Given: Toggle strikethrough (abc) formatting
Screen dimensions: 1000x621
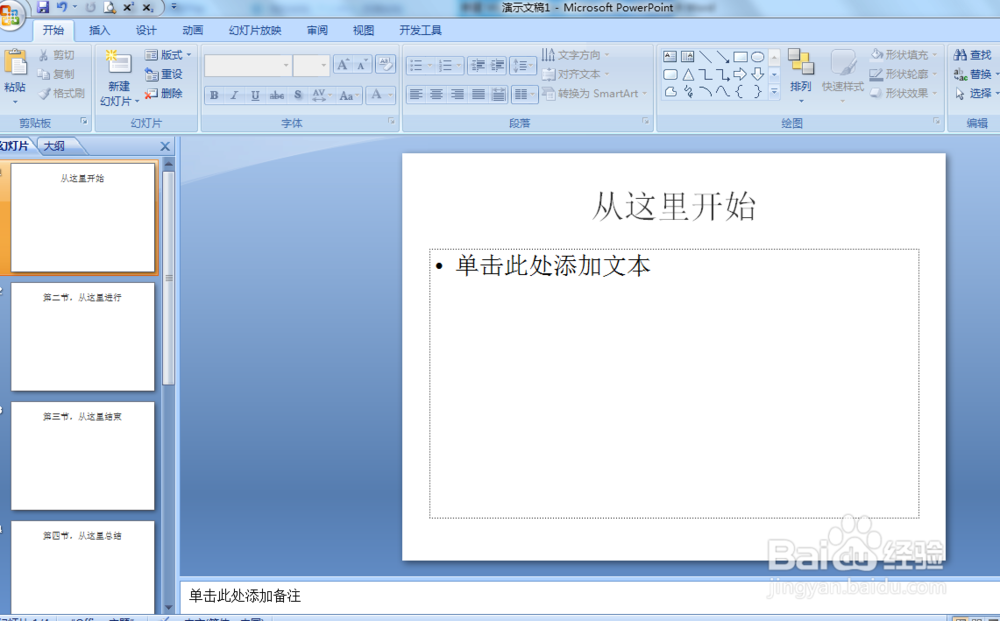Looking at the screenshot, I should tap(276, 95).
